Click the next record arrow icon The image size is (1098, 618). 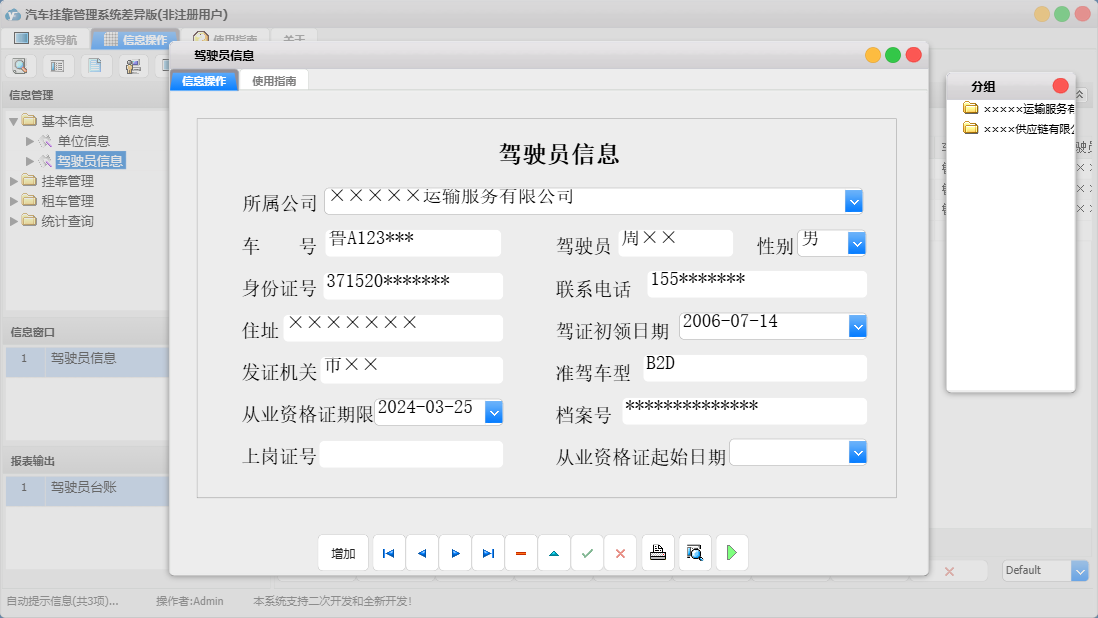(x=455, y=552)
